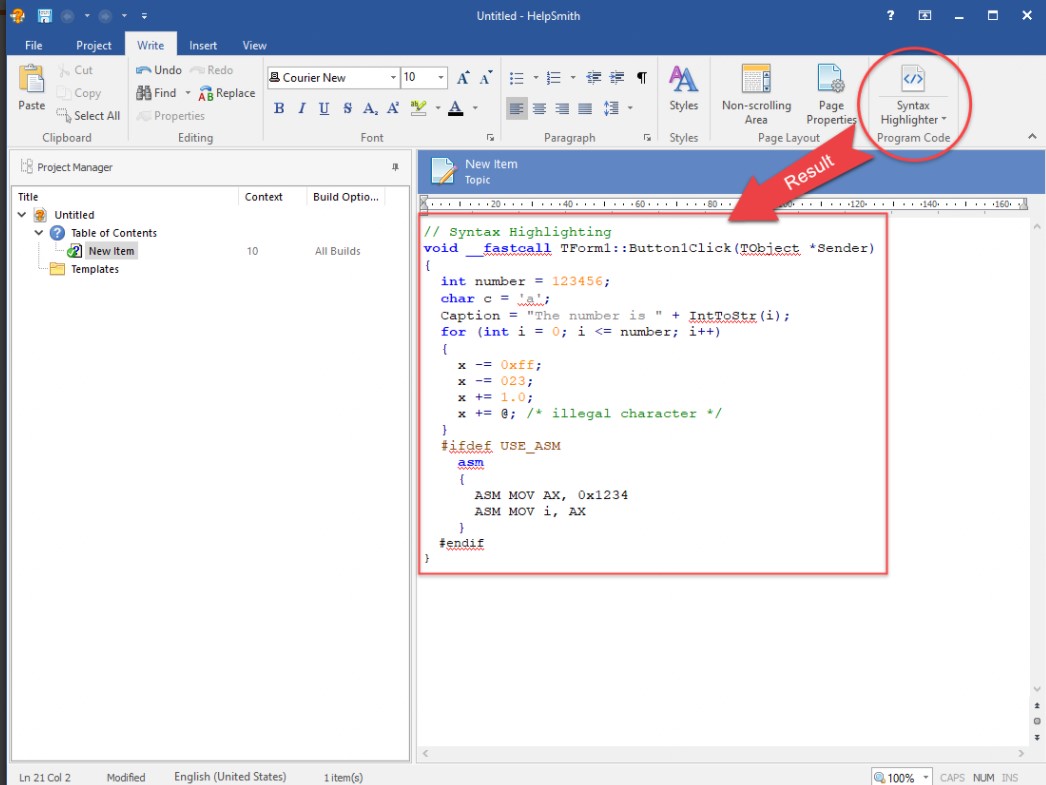Click the Grow Font icon

point(463,78)
